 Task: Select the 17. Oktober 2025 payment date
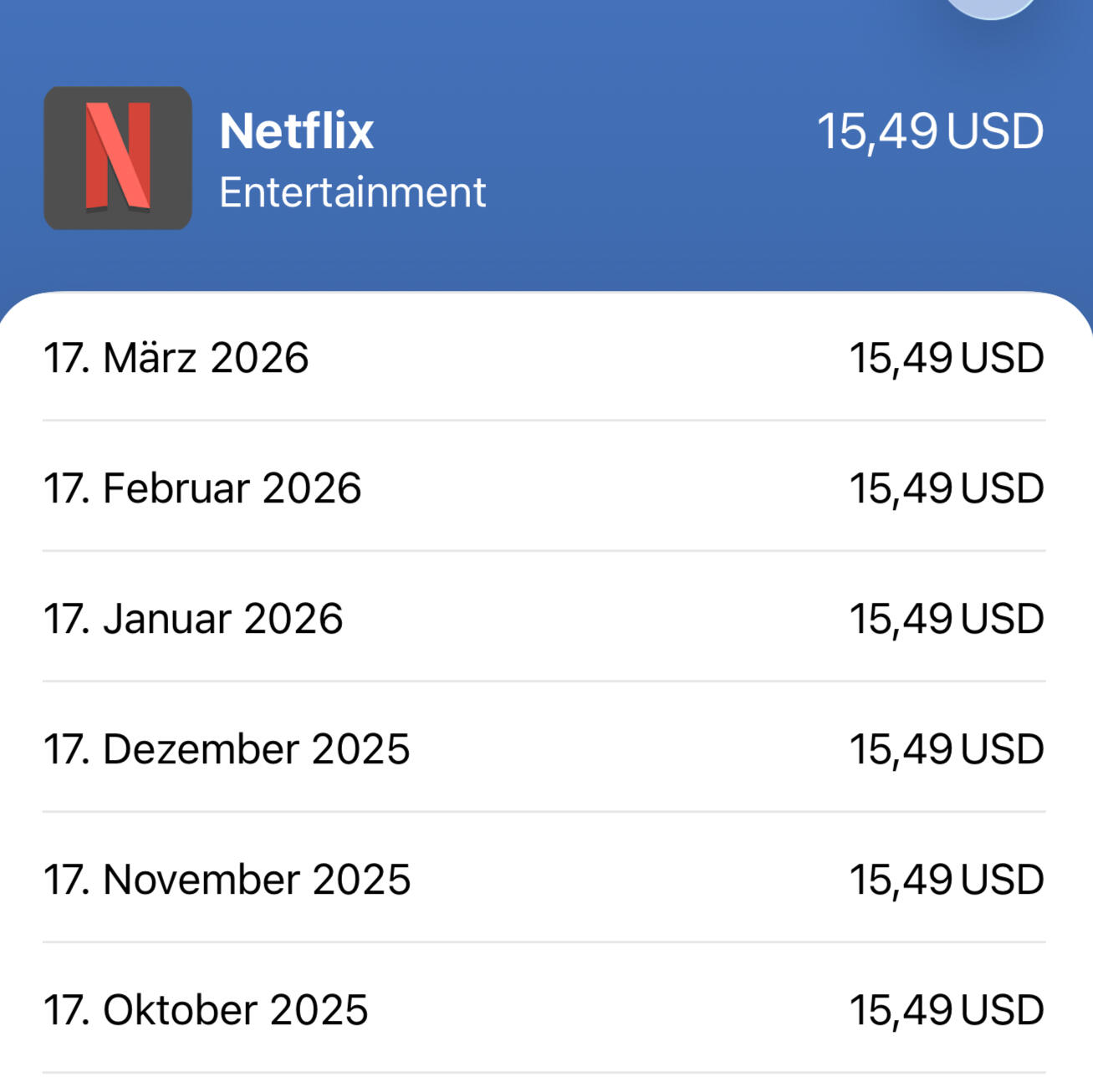tap(206, 1010)
